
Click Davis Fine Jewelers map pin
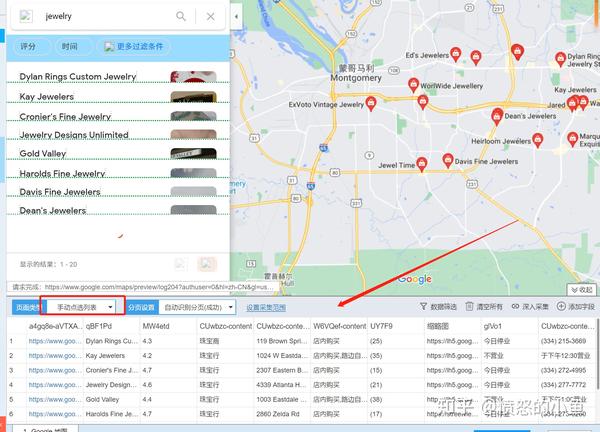coord(448,160)
